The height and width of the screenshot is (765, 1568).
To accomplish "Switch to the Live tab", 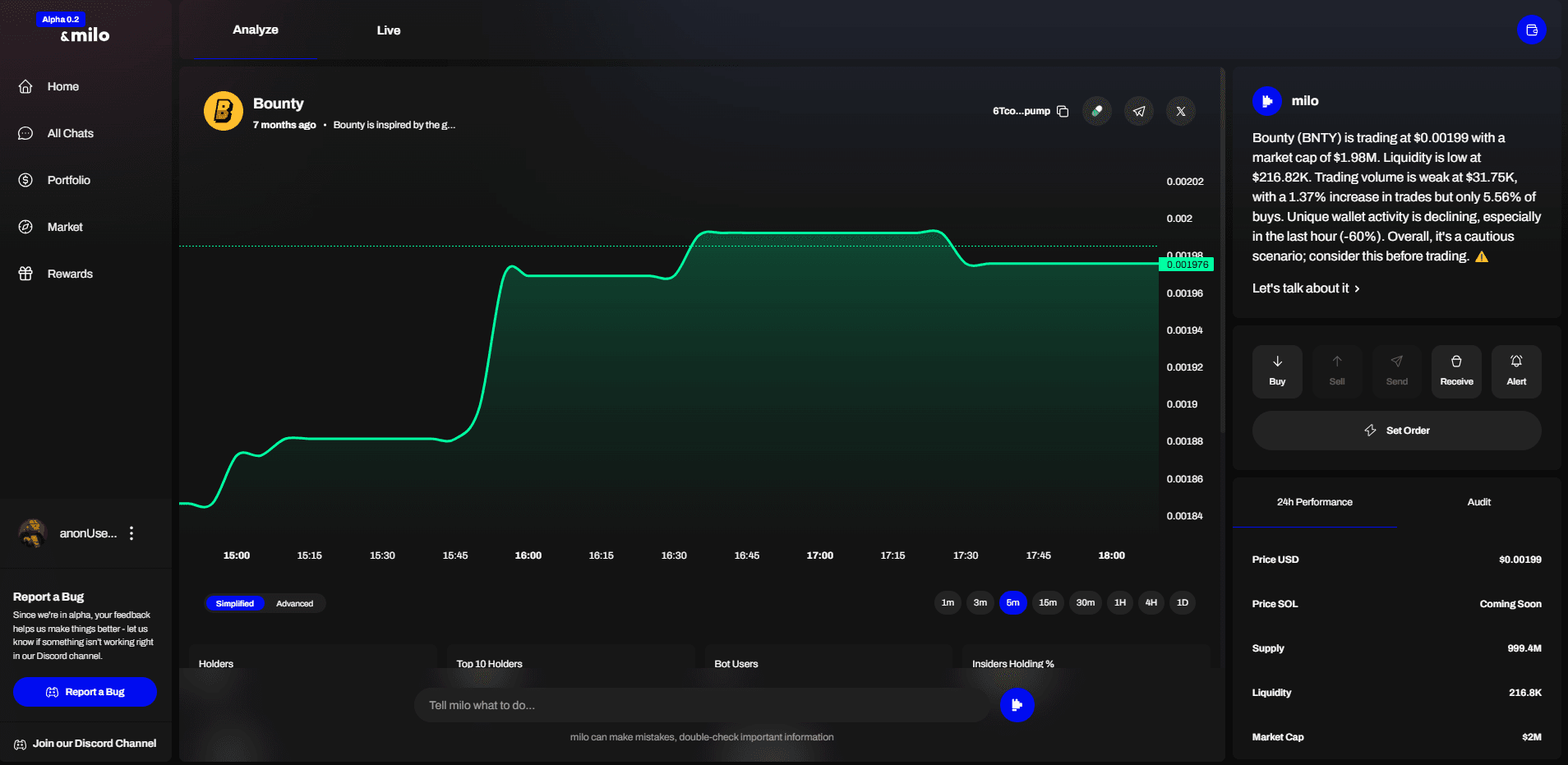I will [x=389, y=30].
